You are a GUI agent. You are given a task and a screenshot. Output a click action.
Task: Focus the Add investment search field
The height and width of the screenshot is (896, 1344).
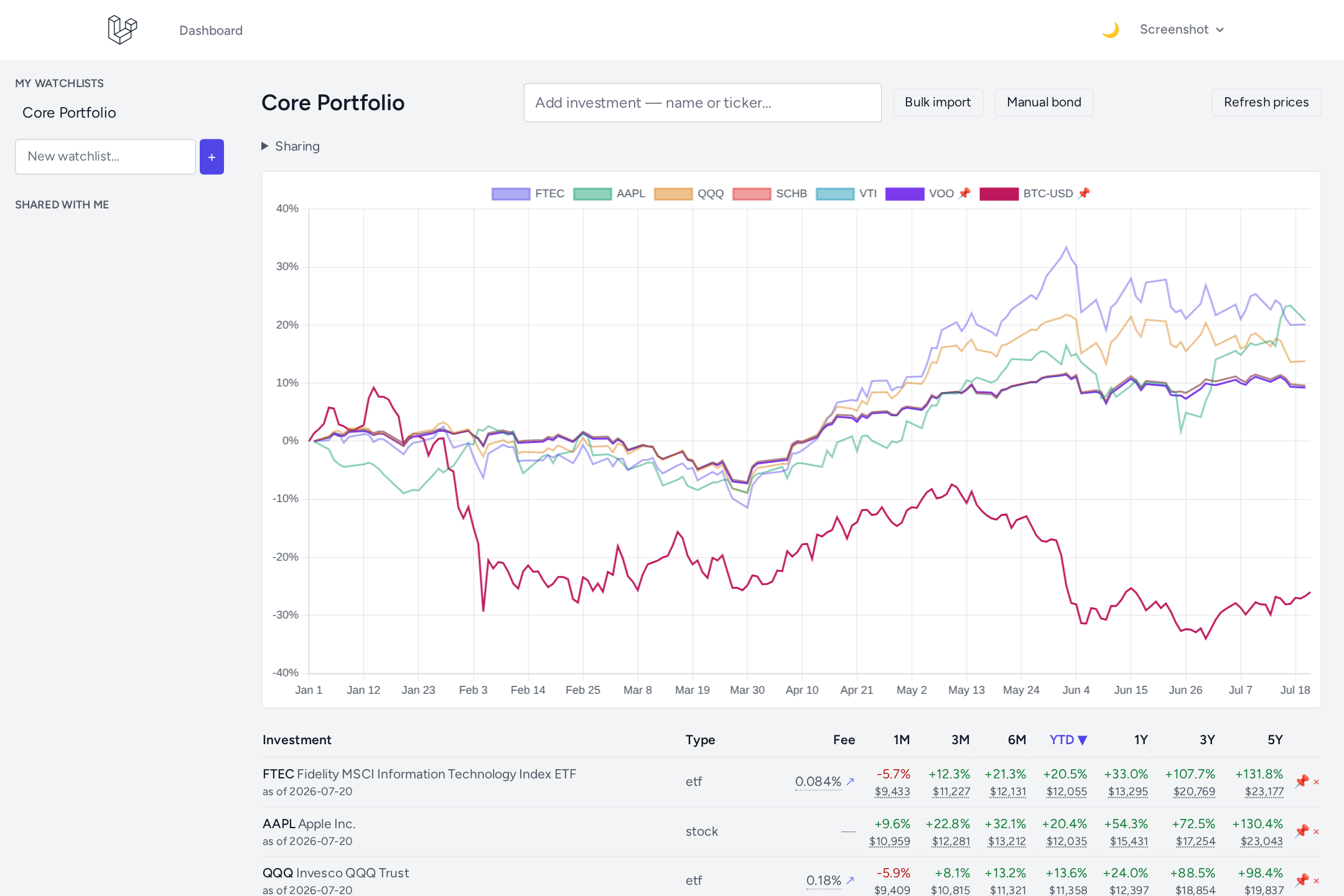(x=702, y=103)
